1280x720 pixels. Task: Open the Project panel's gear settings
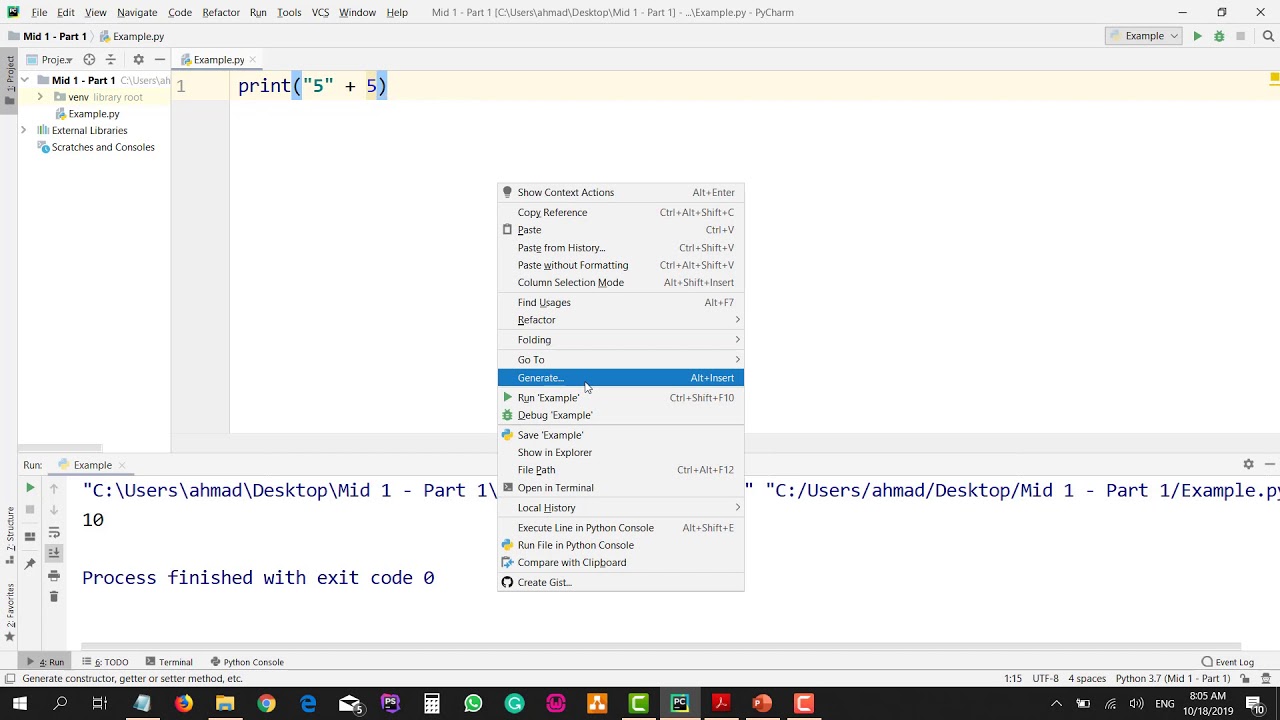(x=138, y=60)
